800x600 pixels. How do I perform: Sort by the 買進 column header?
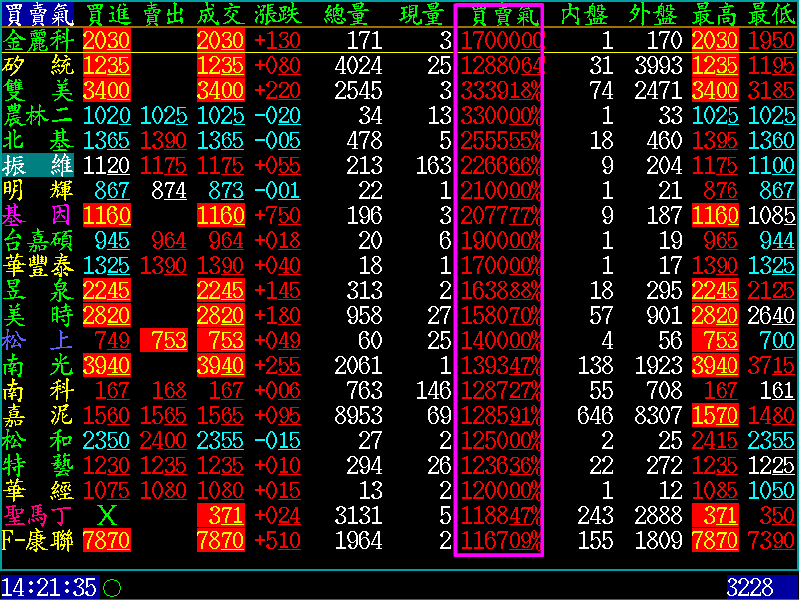(107, 14)
